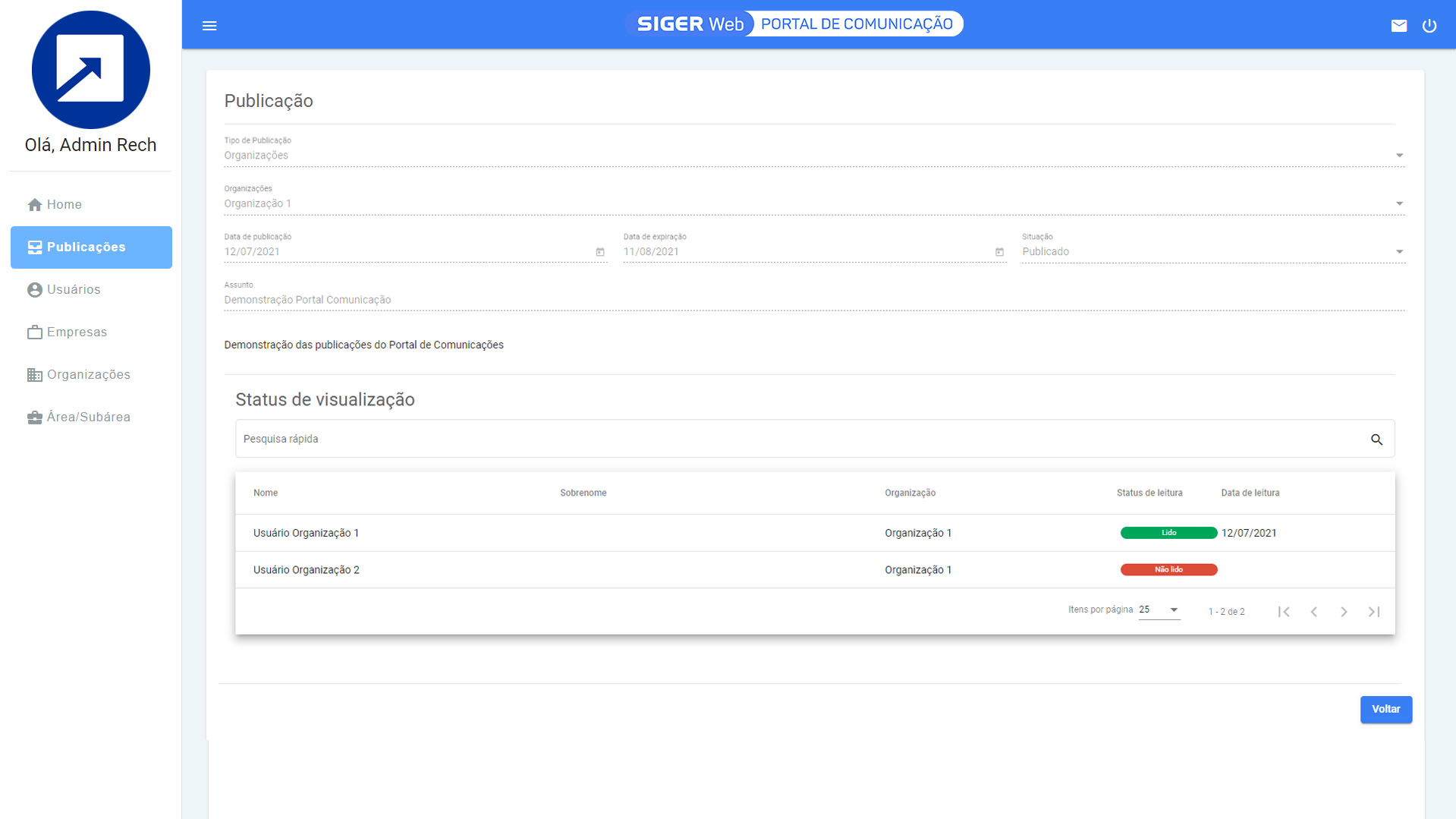Click the power logout icon

[1429, 26]
